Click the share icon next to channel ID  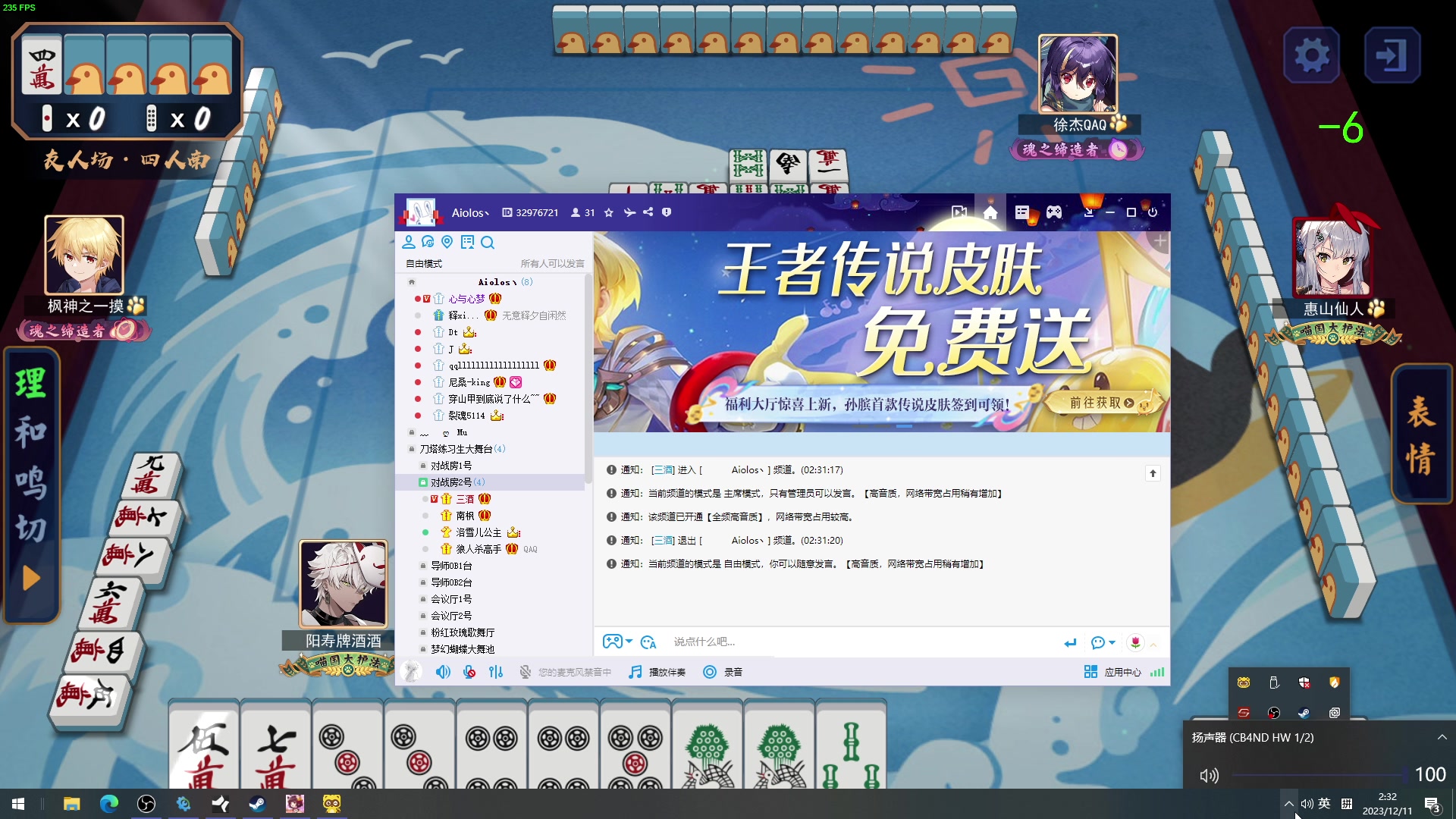(648, 213)
